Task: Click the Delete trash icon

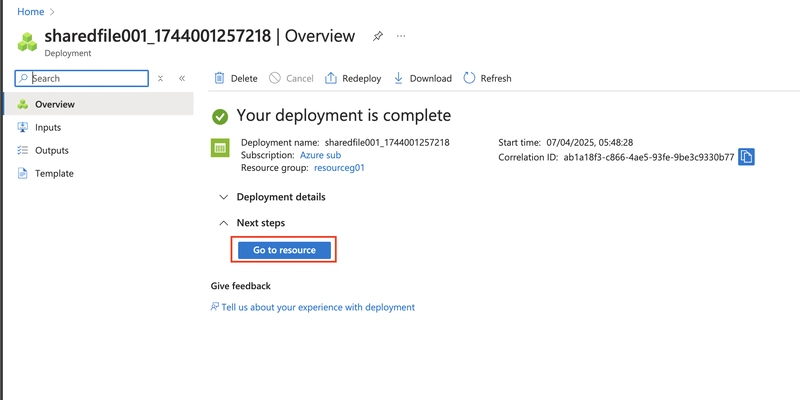Action: click(x=219, y=78)
